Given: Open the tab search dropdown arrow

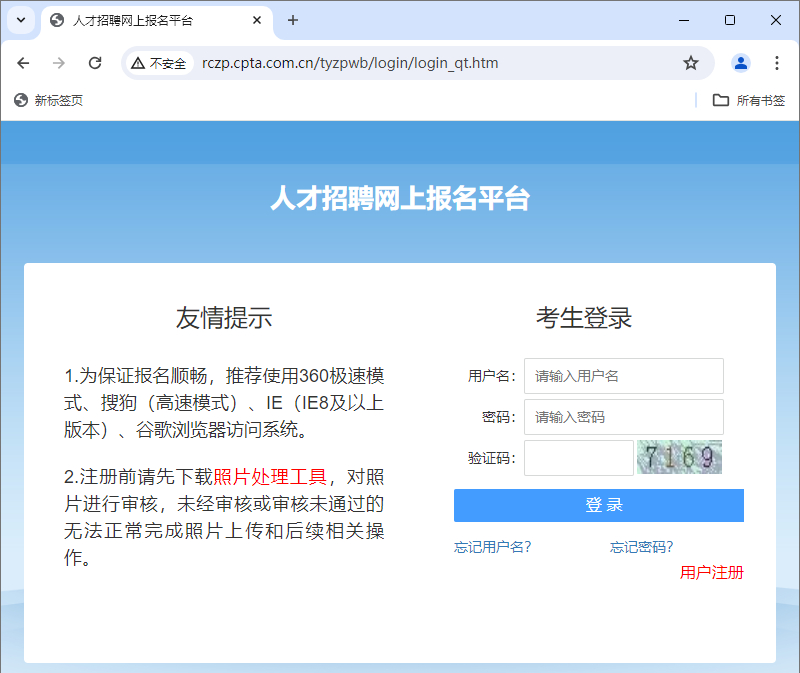Looking at the screenshot, I should point(21,20).
